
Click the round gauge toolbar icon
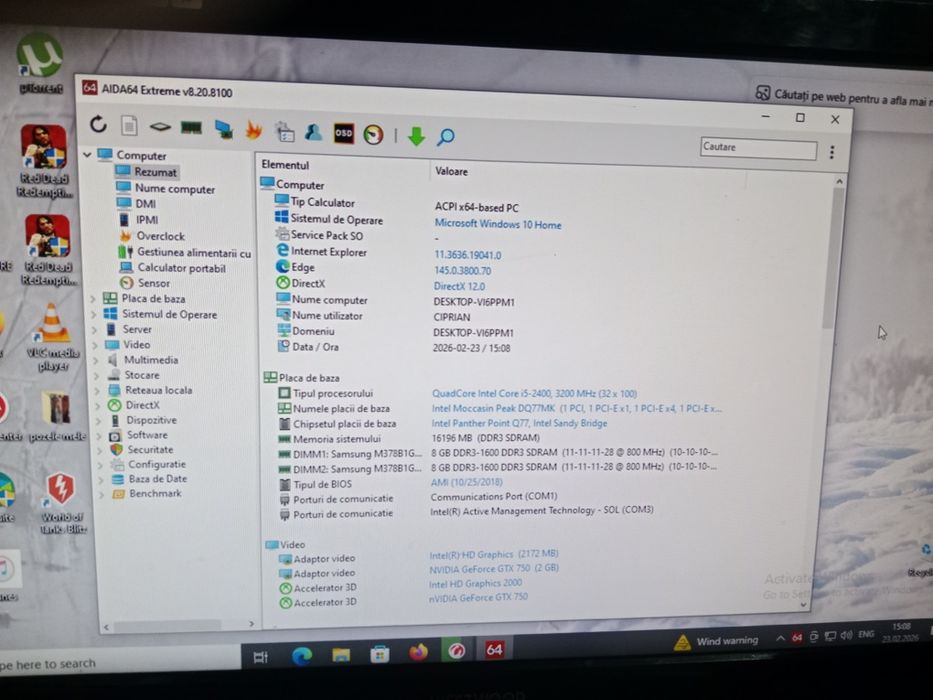click(373, 135)
